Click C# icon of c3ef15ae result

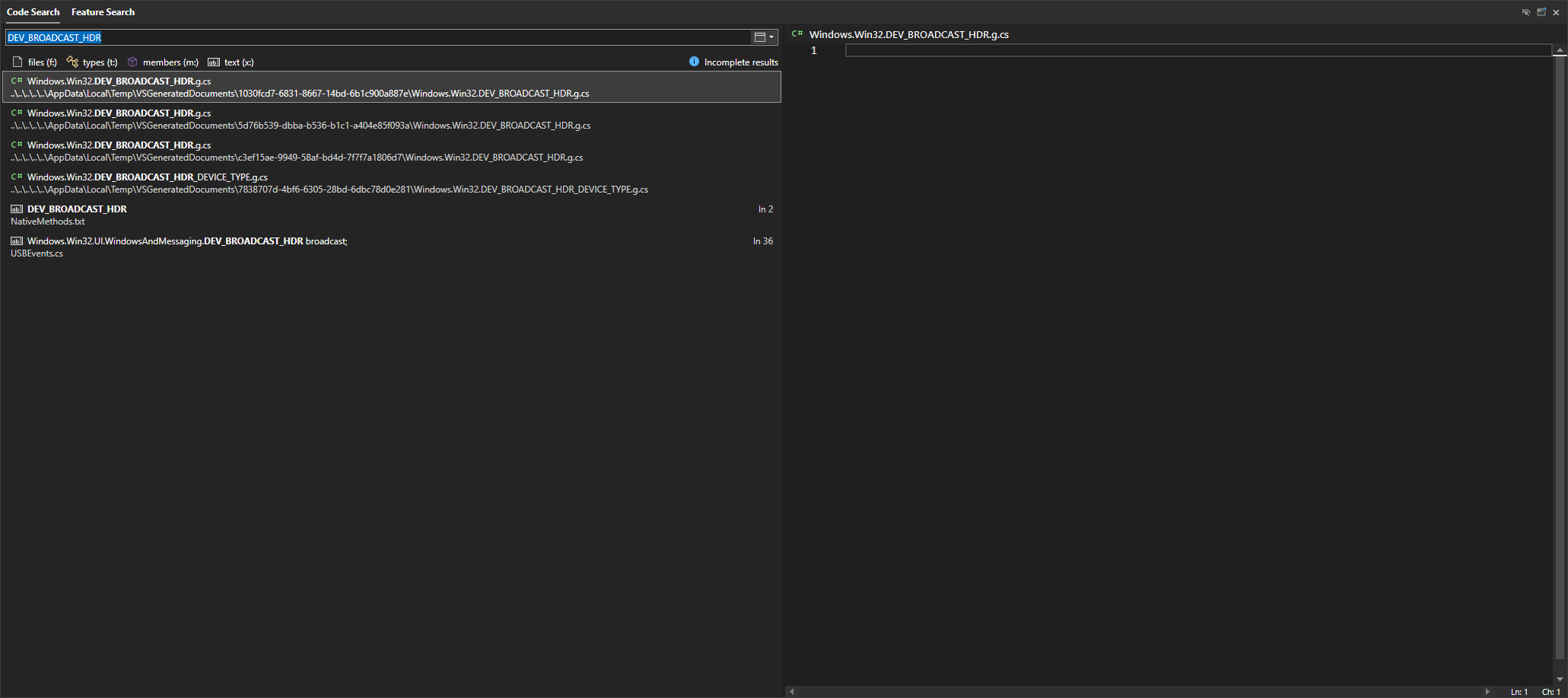coord(17,145)
